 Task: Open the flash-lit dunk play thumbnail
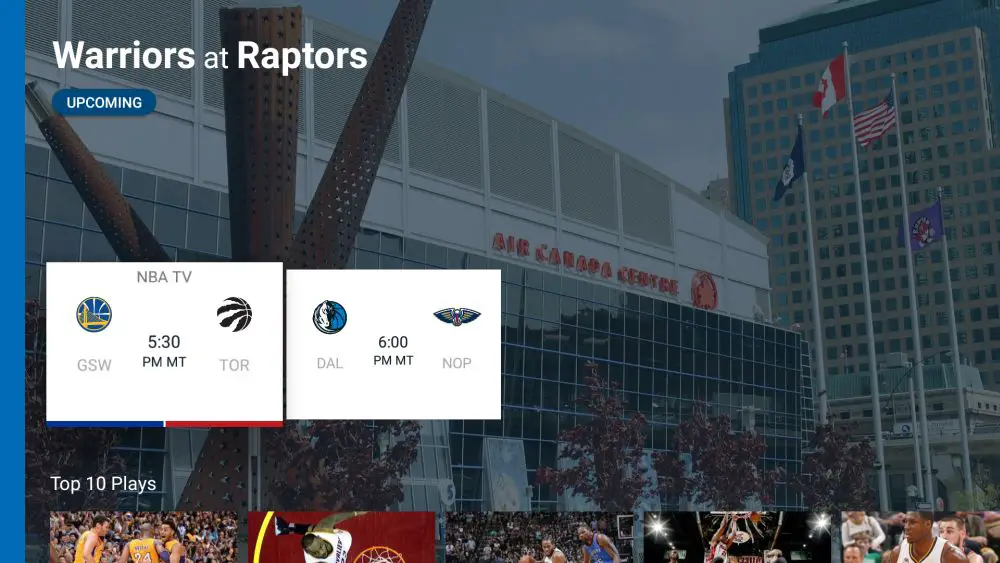[x=737, y=537]
